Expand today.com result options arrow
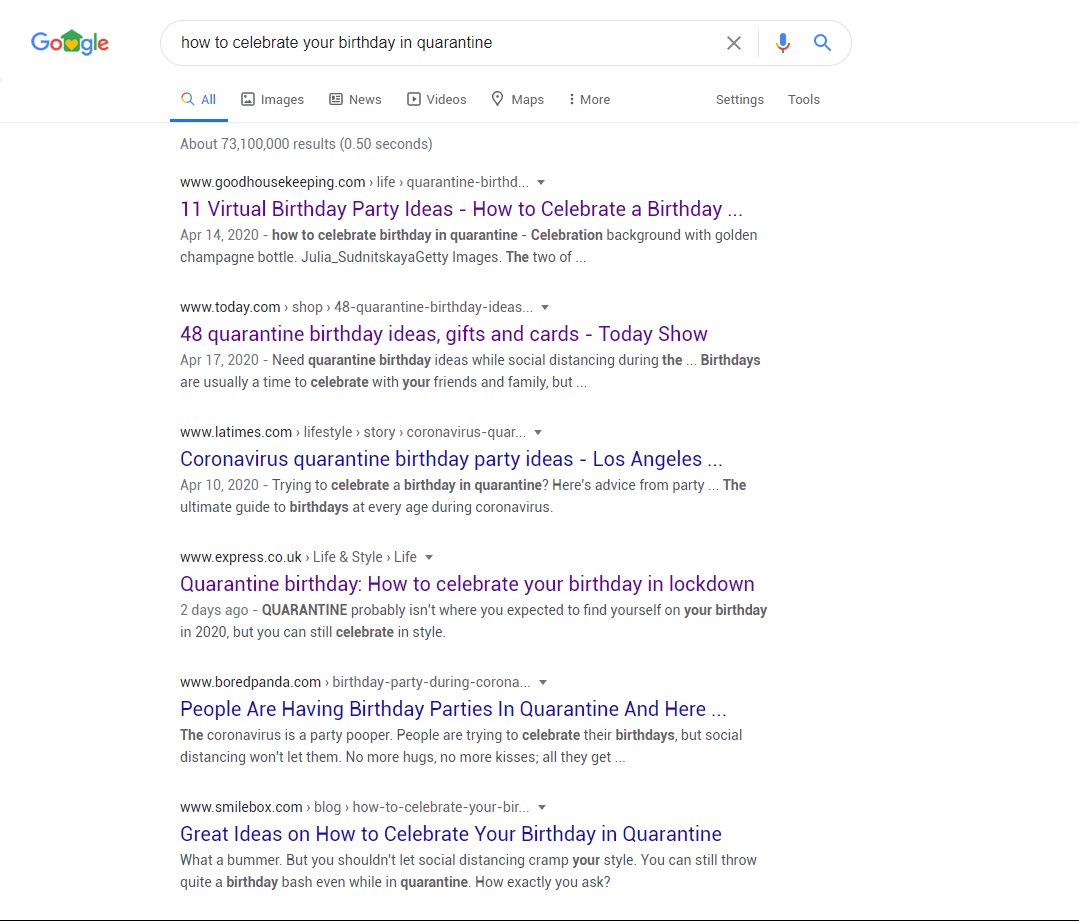1079x921 pixels. tap(545, 308)
